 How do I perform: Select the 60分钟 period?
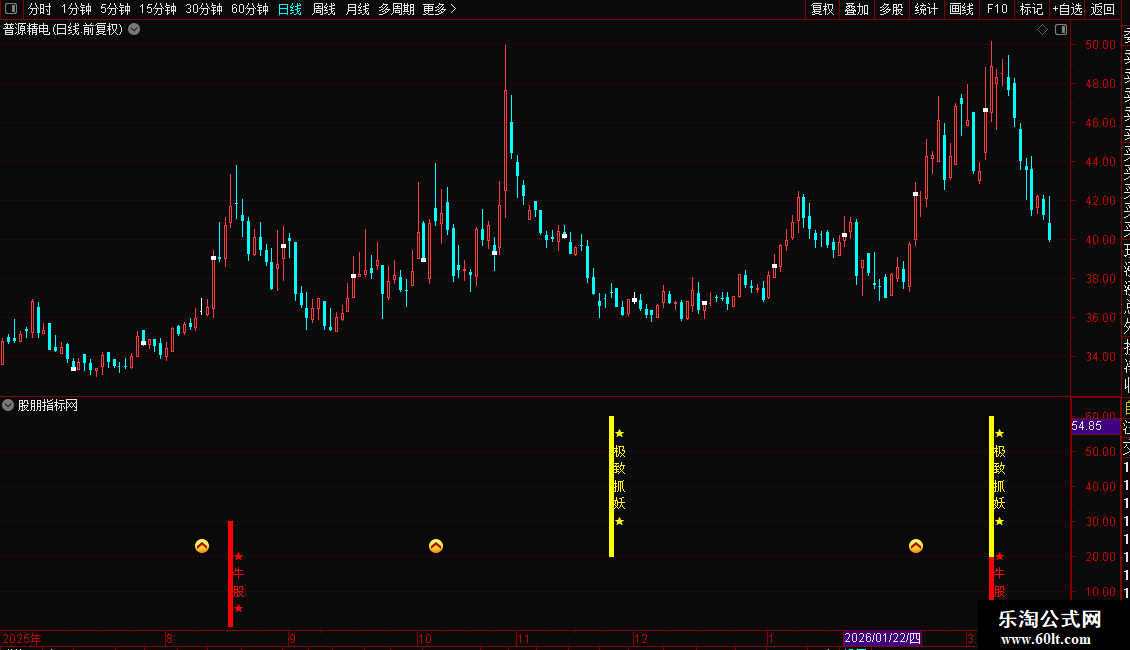(x=250, y=9)
